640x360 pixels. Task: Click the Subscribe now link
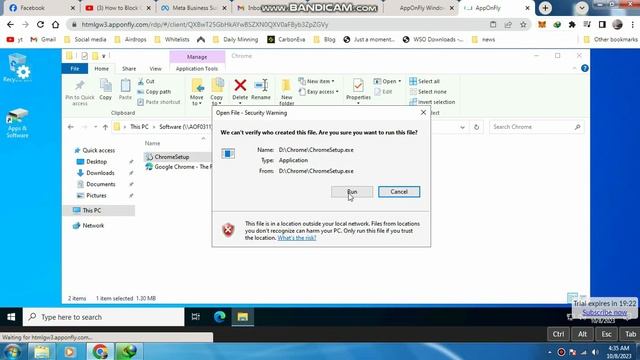point(604,312)
